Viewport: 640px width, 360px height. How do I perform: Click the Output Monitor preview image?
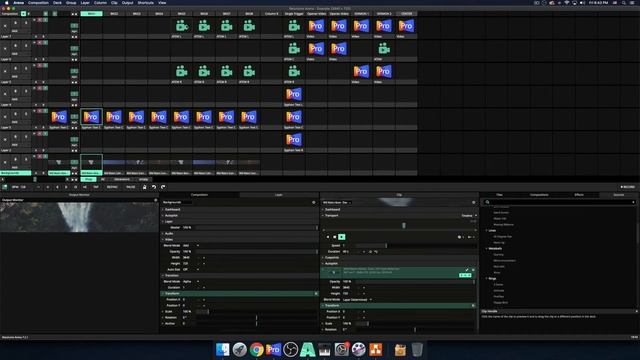coord(79,217)
